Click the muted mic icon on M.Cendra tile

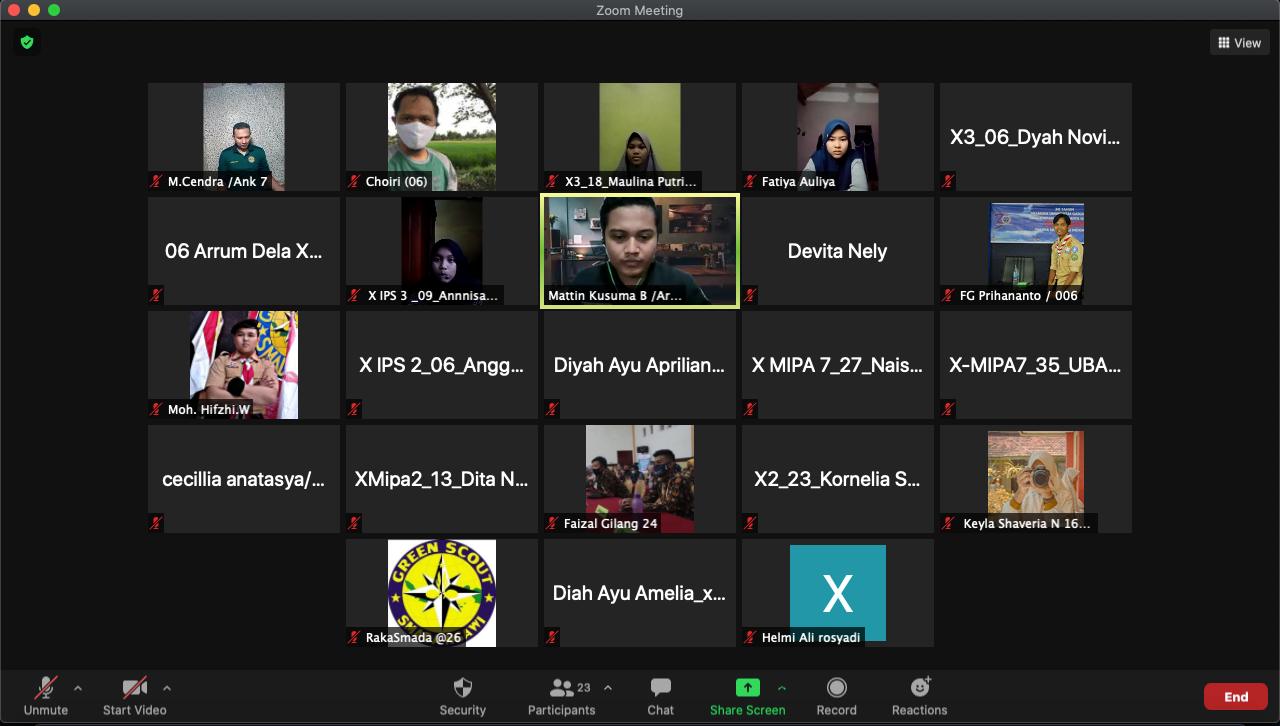point(156,181)
